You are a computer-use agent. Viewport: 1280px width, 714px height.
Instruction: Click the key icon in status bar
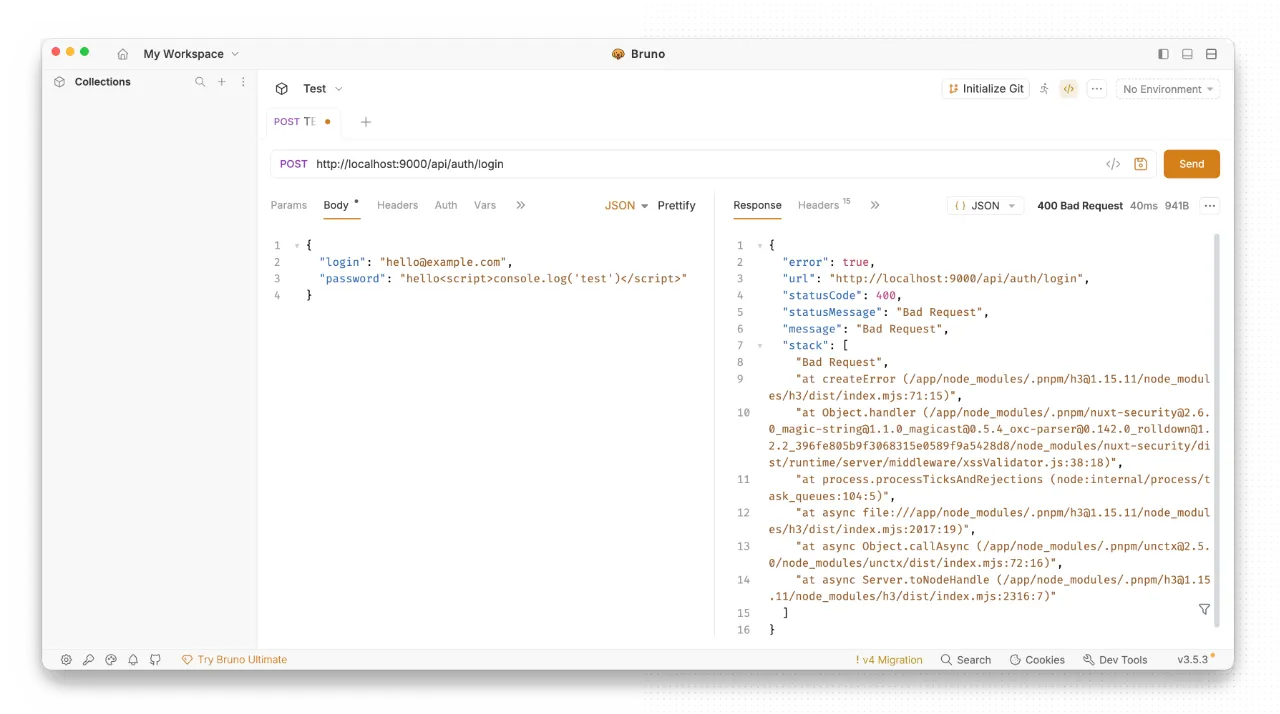tap(88, 660)
